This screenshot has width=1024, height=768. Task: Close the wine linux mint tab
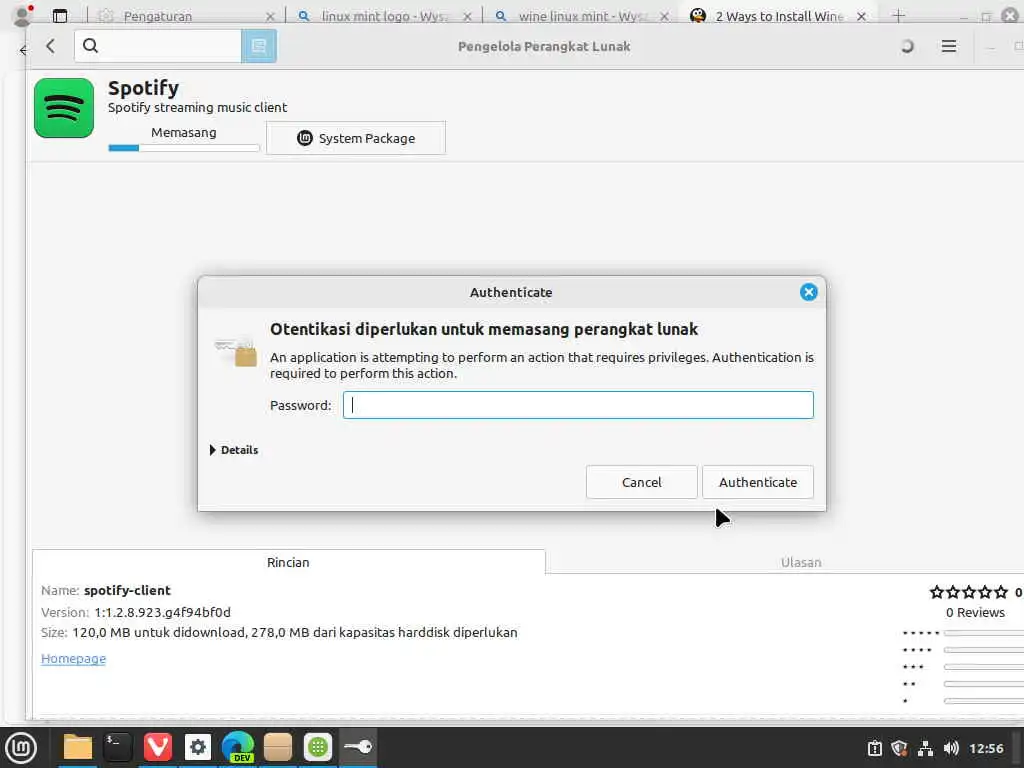click(664, 16)
